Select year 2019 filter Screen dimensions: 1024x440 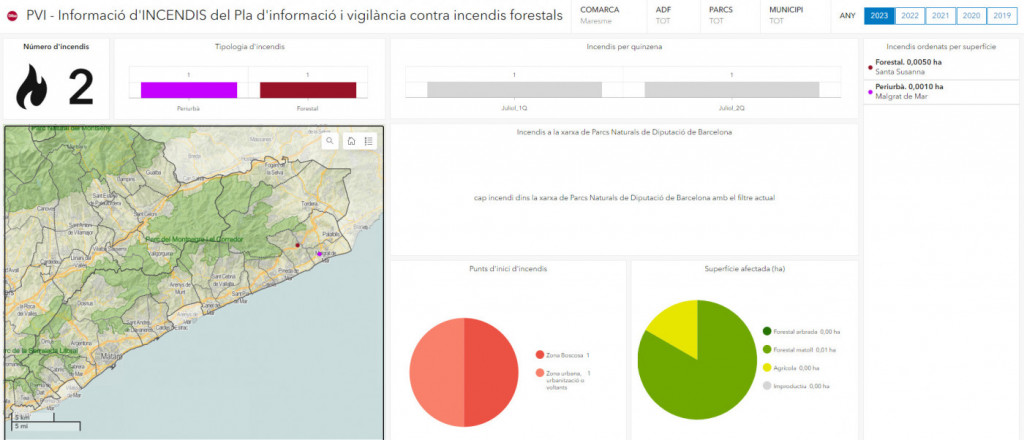(x=1000, y=15)
